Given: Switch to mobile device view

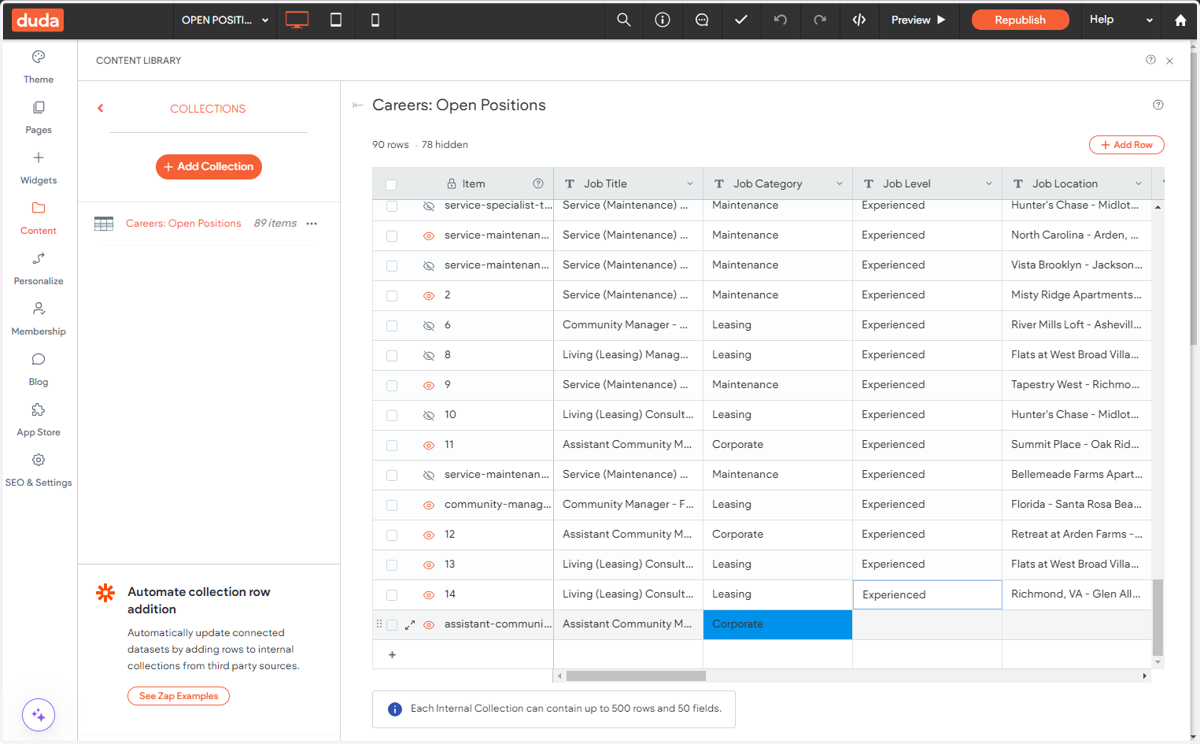Looking at the screenshot, I should click(375, 20).
